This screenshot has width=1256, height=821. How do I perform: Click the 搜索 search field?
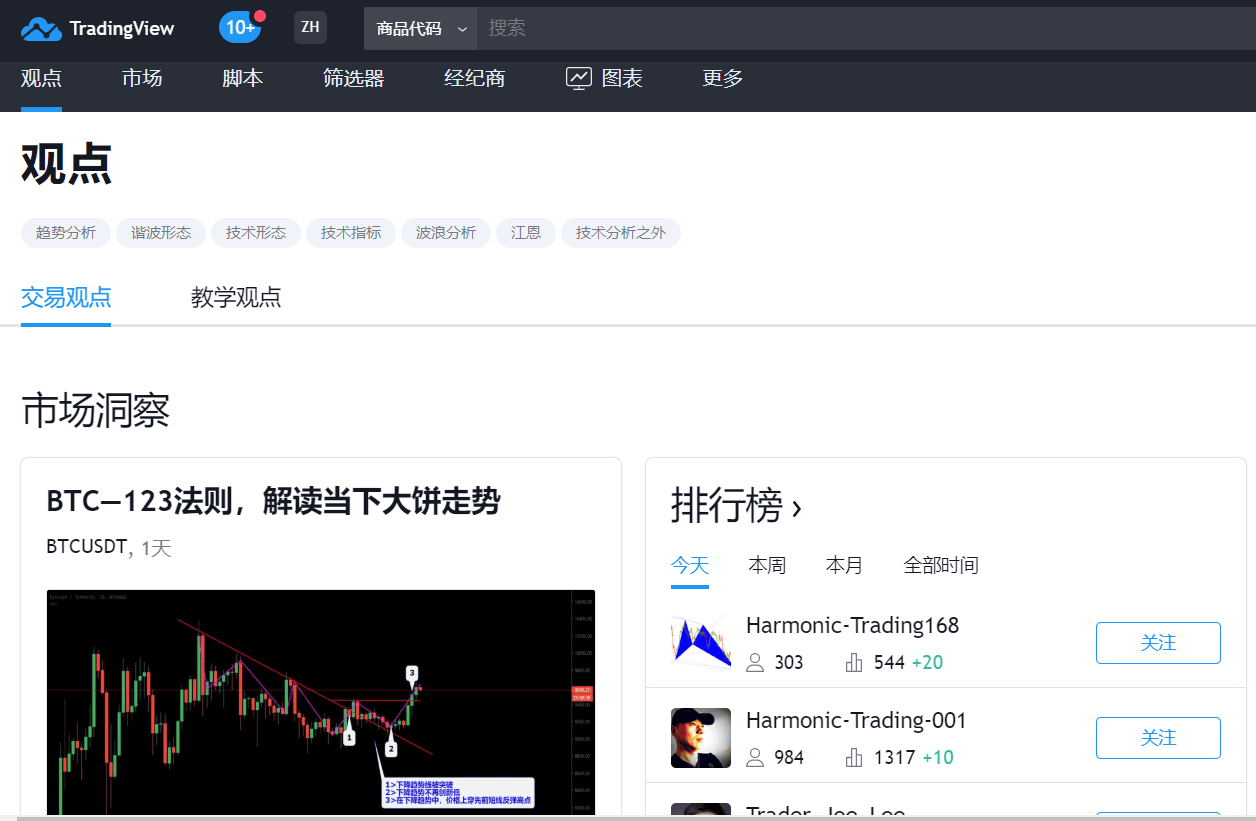[x=866, y=29]
